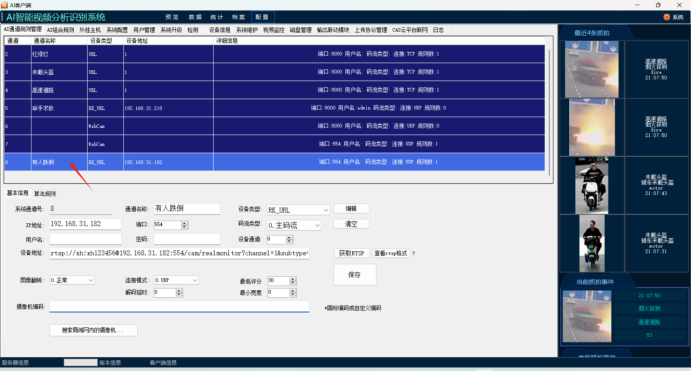
Task: Click the 保存 button
Action: [x=355, y=275]
